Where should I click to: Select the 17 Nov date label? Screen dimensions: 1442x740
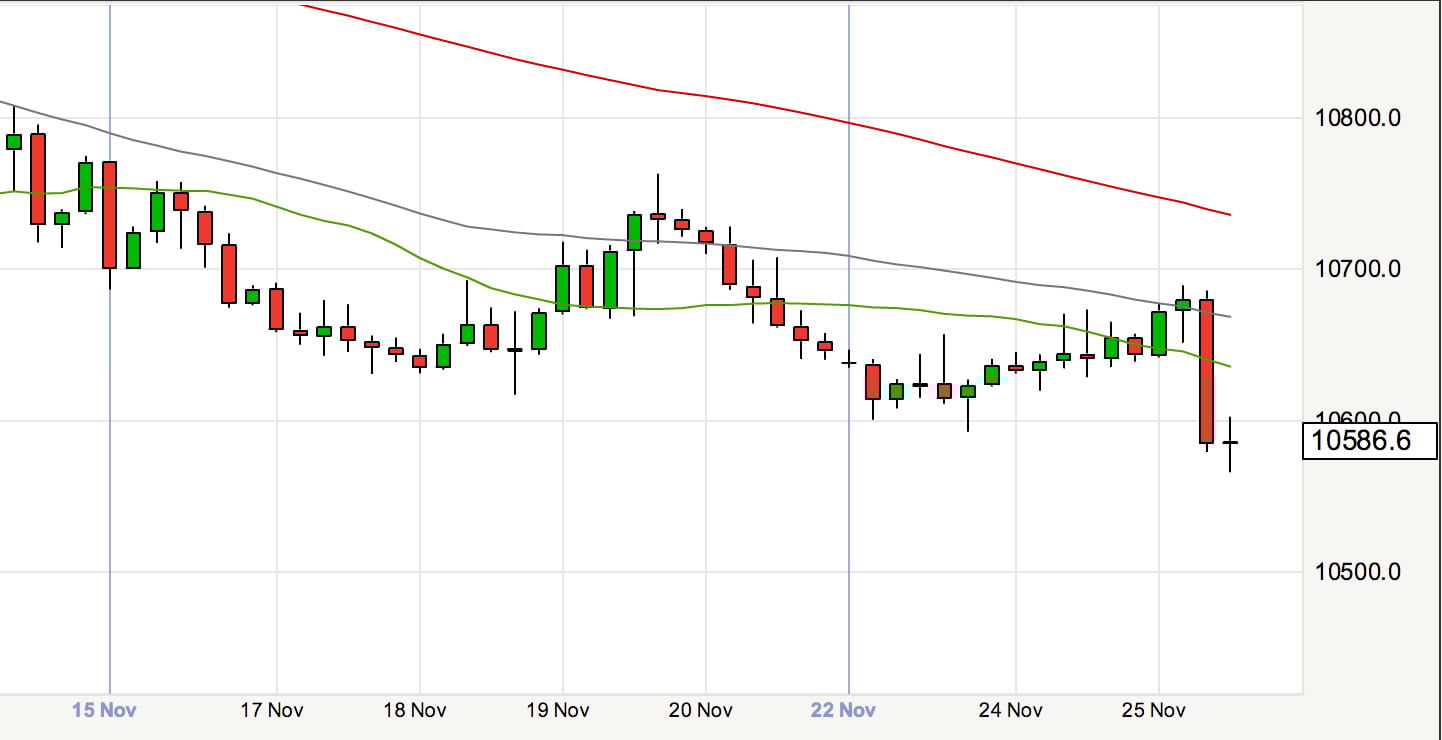pyautogui.click(x=272, y=711)
